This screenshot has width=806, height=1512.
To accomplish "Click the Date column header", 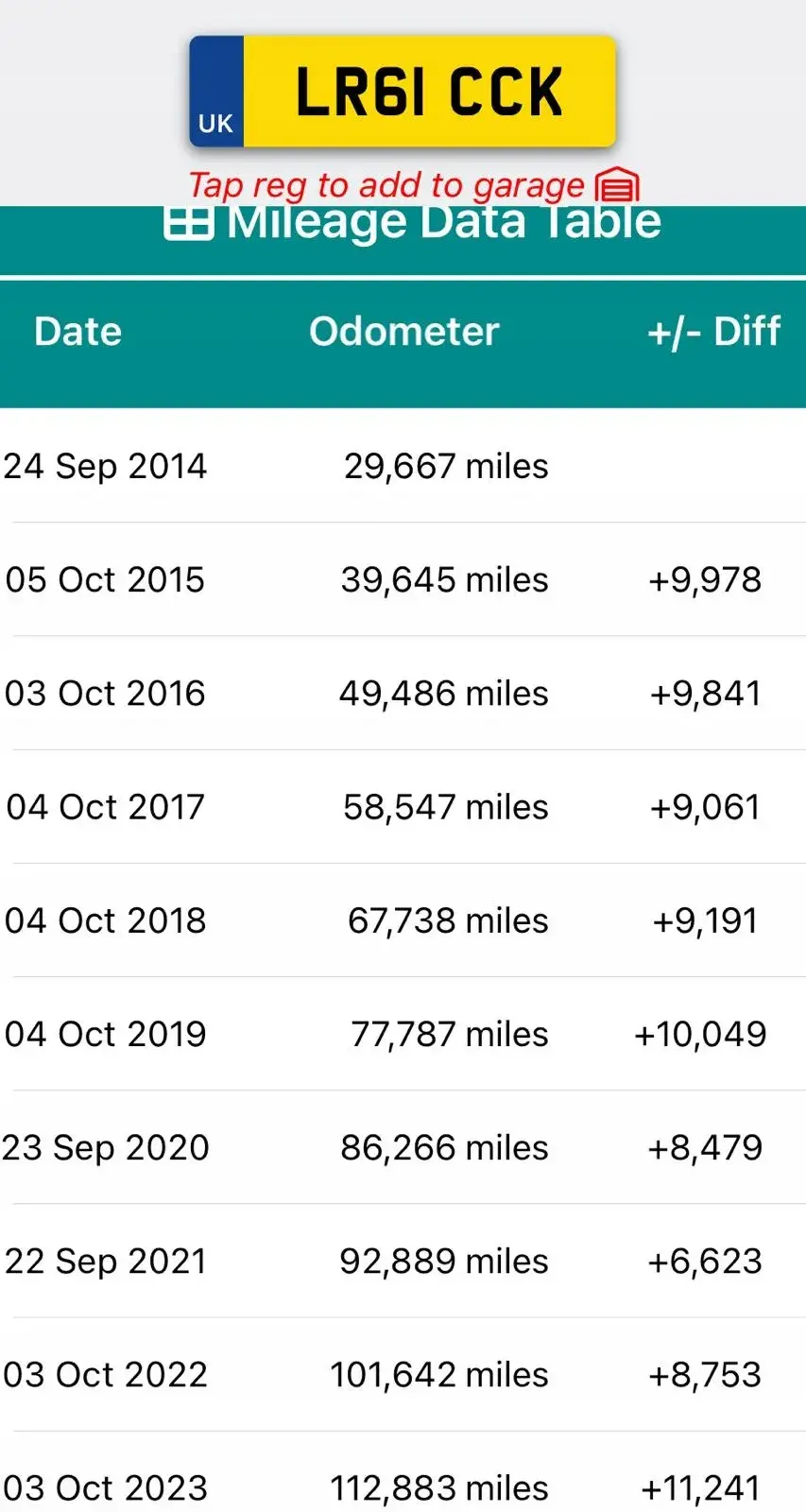I will 78,332.
